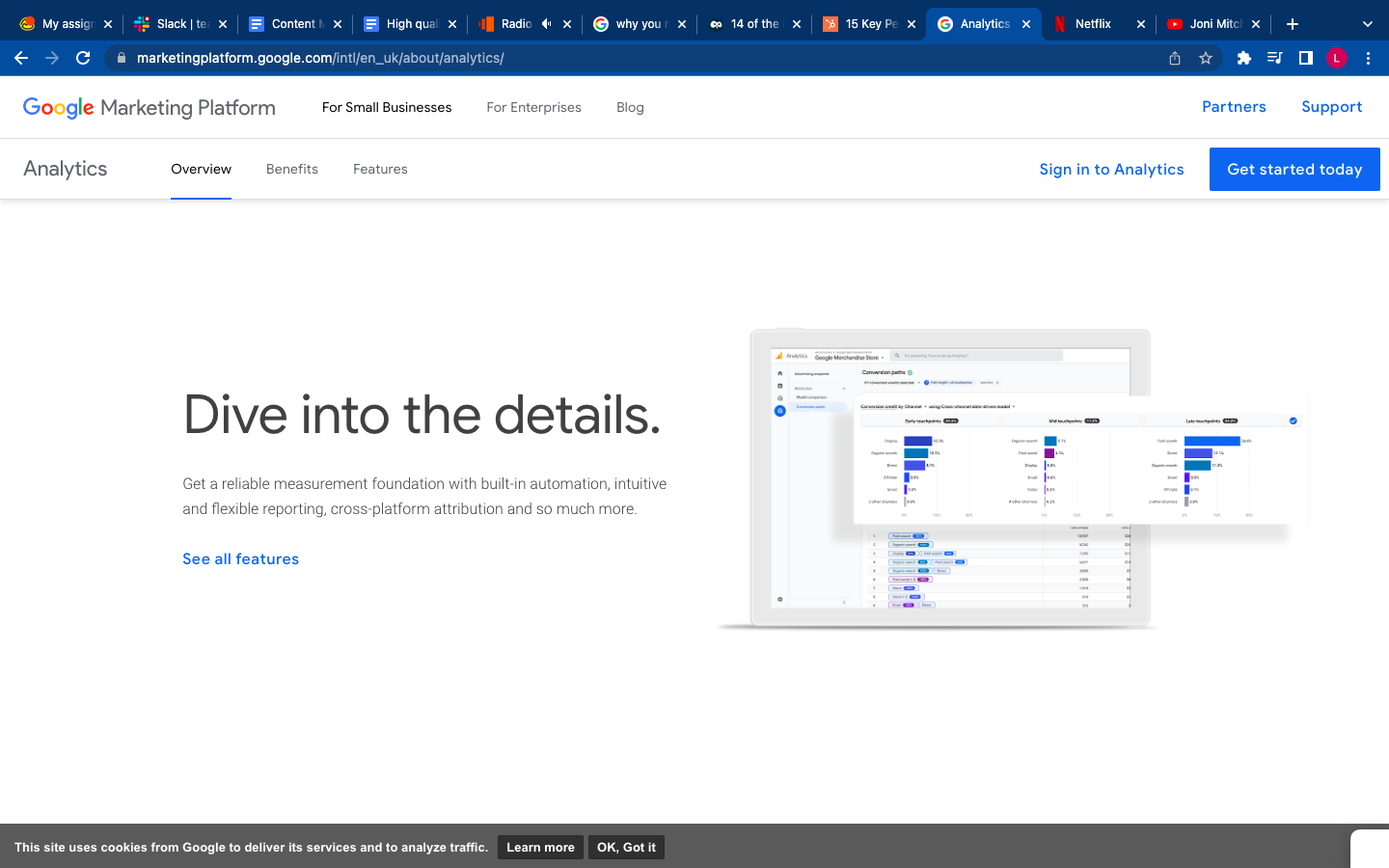Open the Chrome three-dot menu
Screen dimensions: 1389x868
1368,58
